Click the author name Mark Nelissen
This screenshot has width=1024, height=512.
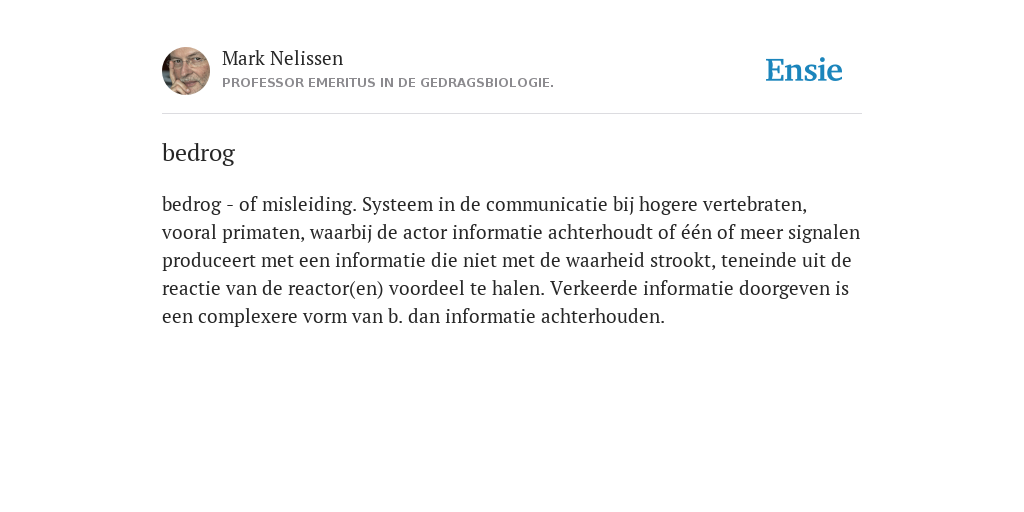click(282, 58)
